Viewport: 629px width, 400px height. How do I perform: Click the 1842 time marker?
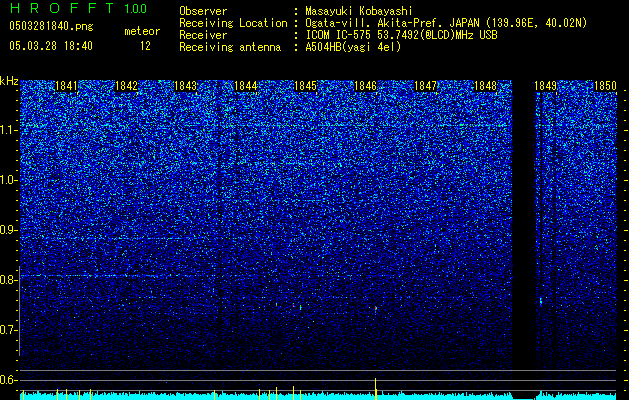click(126, 86)
